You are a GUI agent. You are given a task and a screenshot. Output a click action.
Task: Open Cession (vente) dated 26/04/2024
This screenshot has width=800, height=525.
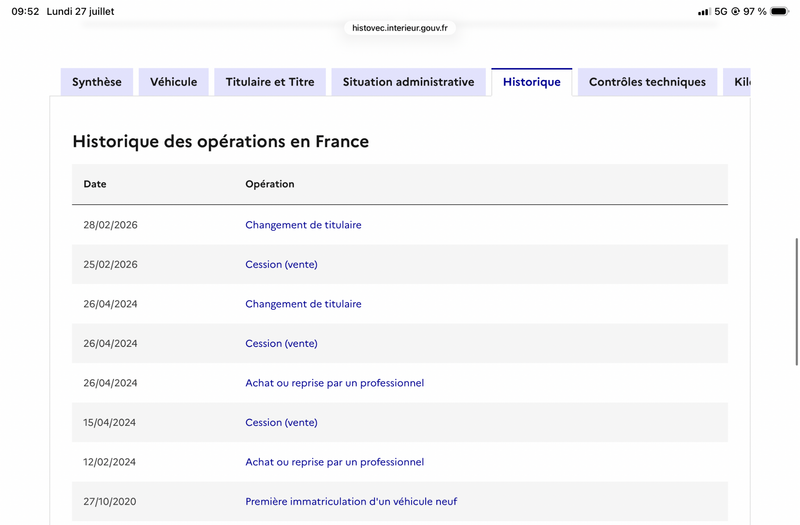point(281,343)
